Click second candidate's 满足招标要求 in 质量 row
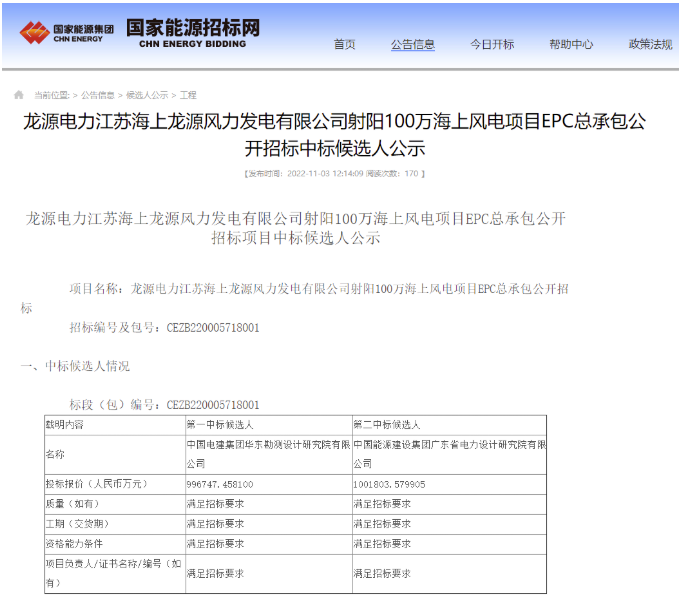Image resolution: width=681 pixels, height=602 pixels. pos(382,504)
